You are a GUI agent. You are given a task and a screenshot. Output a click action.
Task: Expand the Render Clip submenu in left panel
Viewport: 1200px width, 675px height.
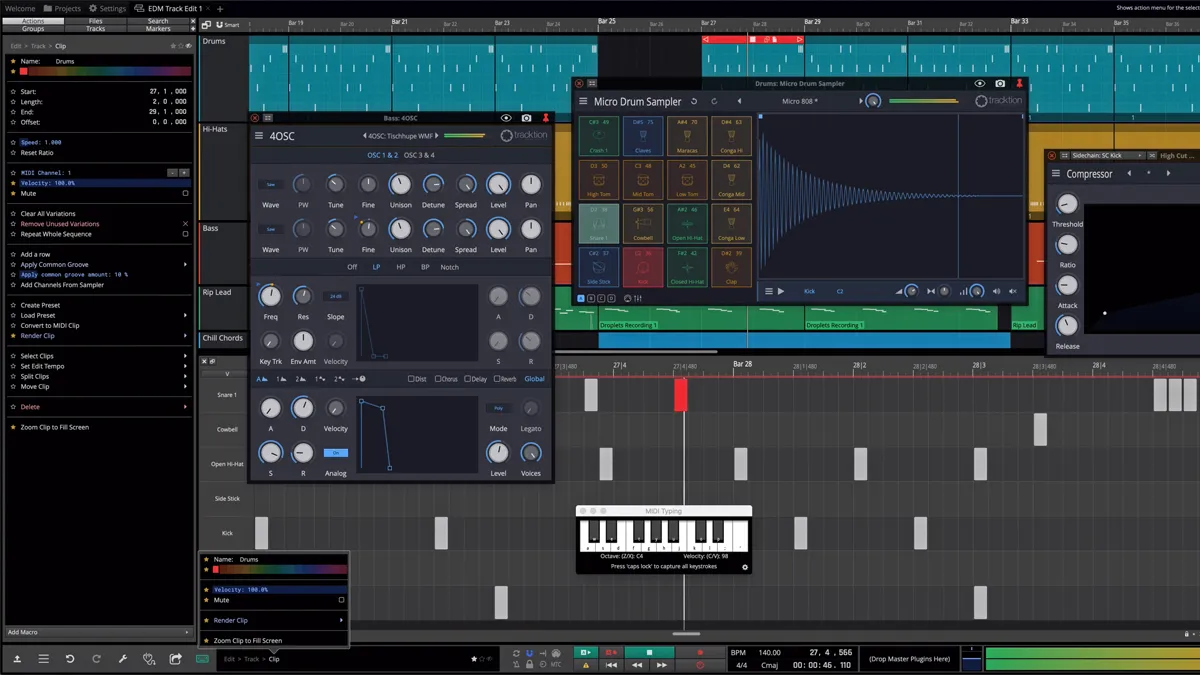tap(185, 336)
